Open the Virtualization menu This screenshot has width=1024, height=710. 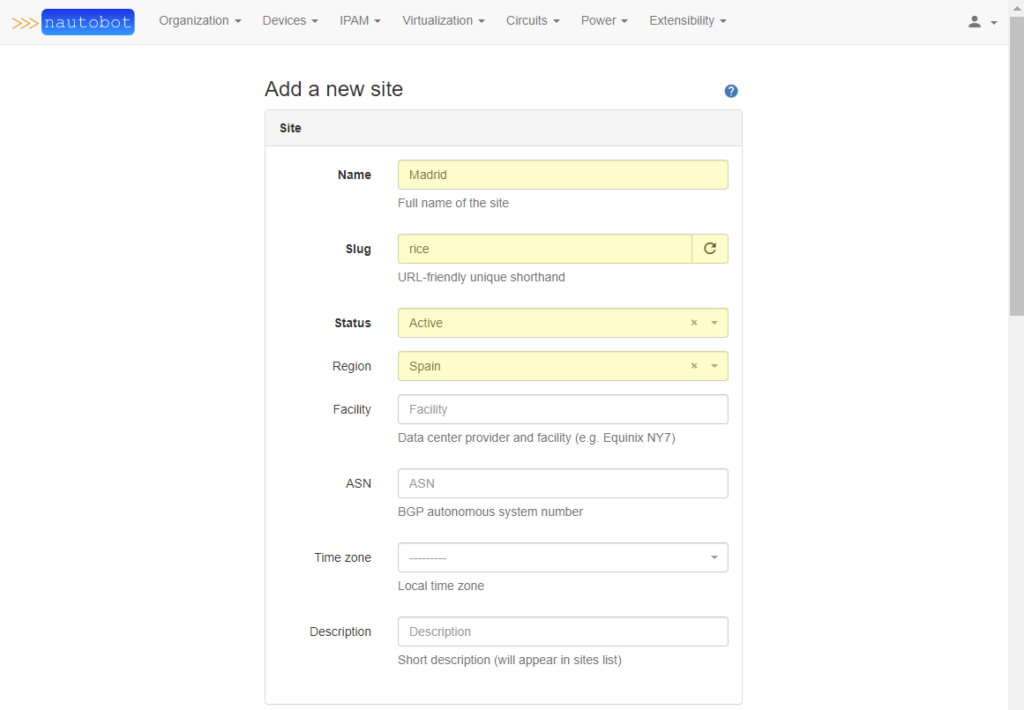[443, 21]
